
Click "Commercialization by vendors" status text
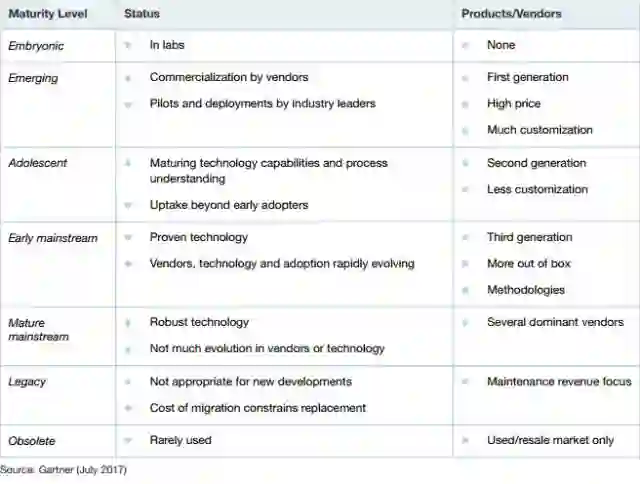(x=229, y=77)
